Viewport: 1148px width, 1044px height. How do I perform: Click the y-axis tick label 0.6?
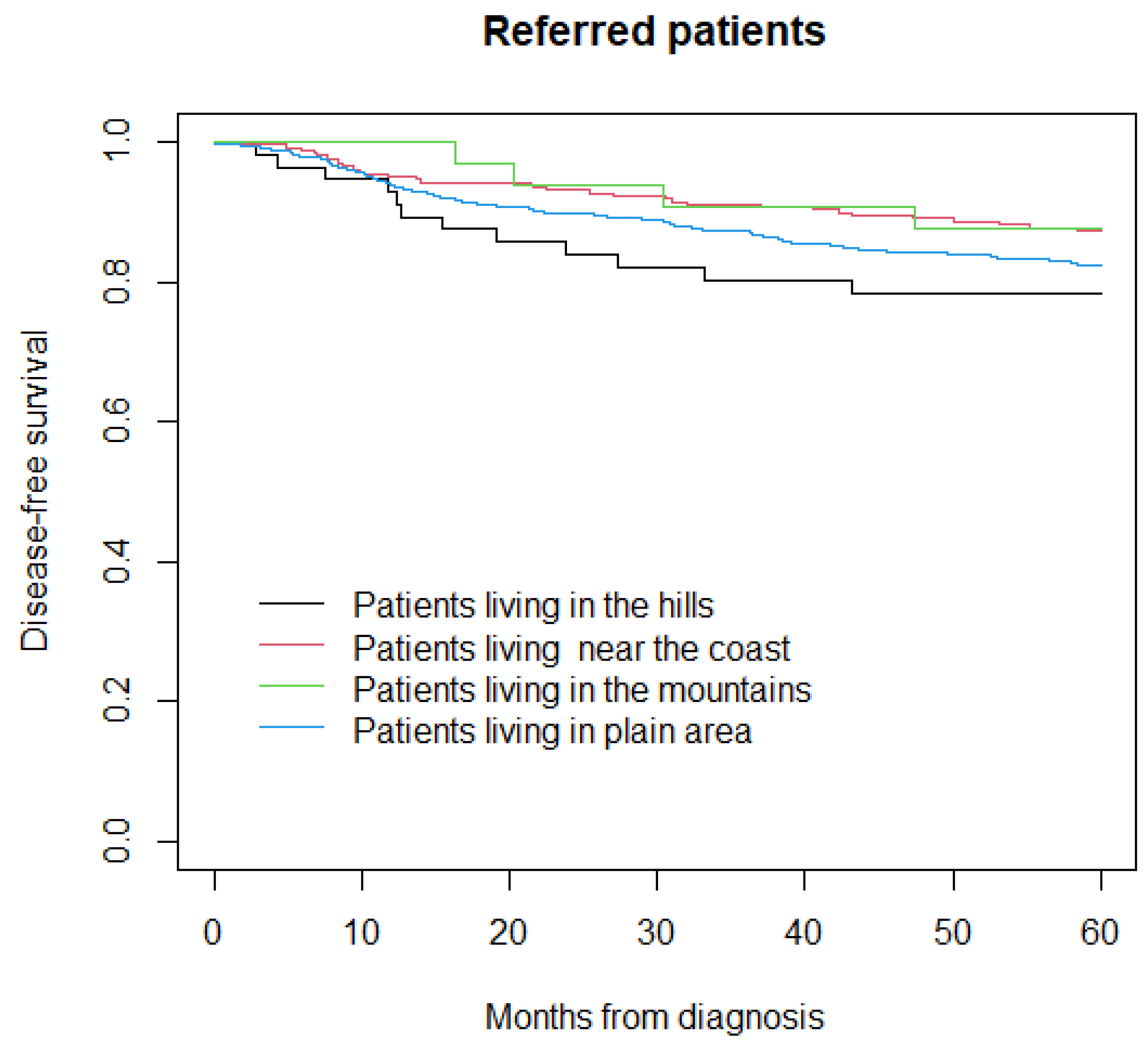click(x=117, y=421)
